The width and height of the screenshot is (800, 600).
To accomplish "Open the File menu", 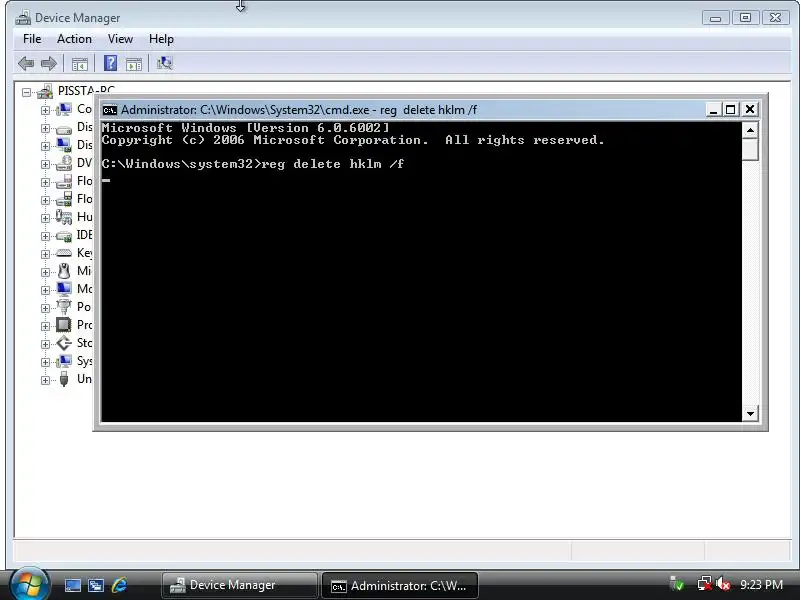I will pos(32,39).
